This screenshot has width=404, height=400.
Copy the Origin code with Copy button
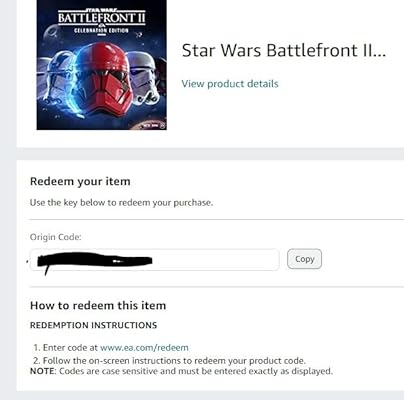[x=304, y=259]
